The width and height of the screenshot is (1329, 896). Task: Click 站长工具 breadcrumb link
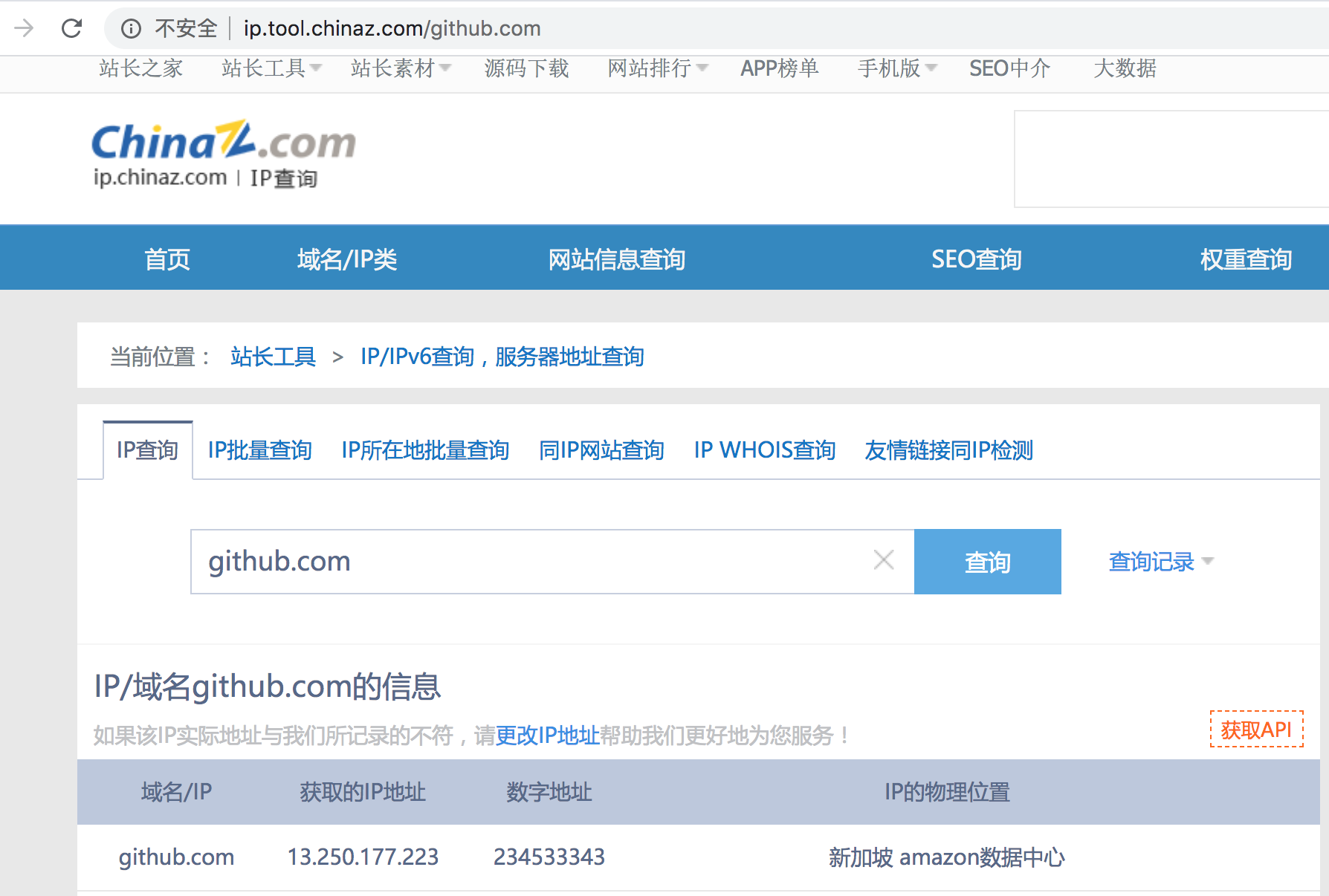pyautogui.click(x=274, y=357)
